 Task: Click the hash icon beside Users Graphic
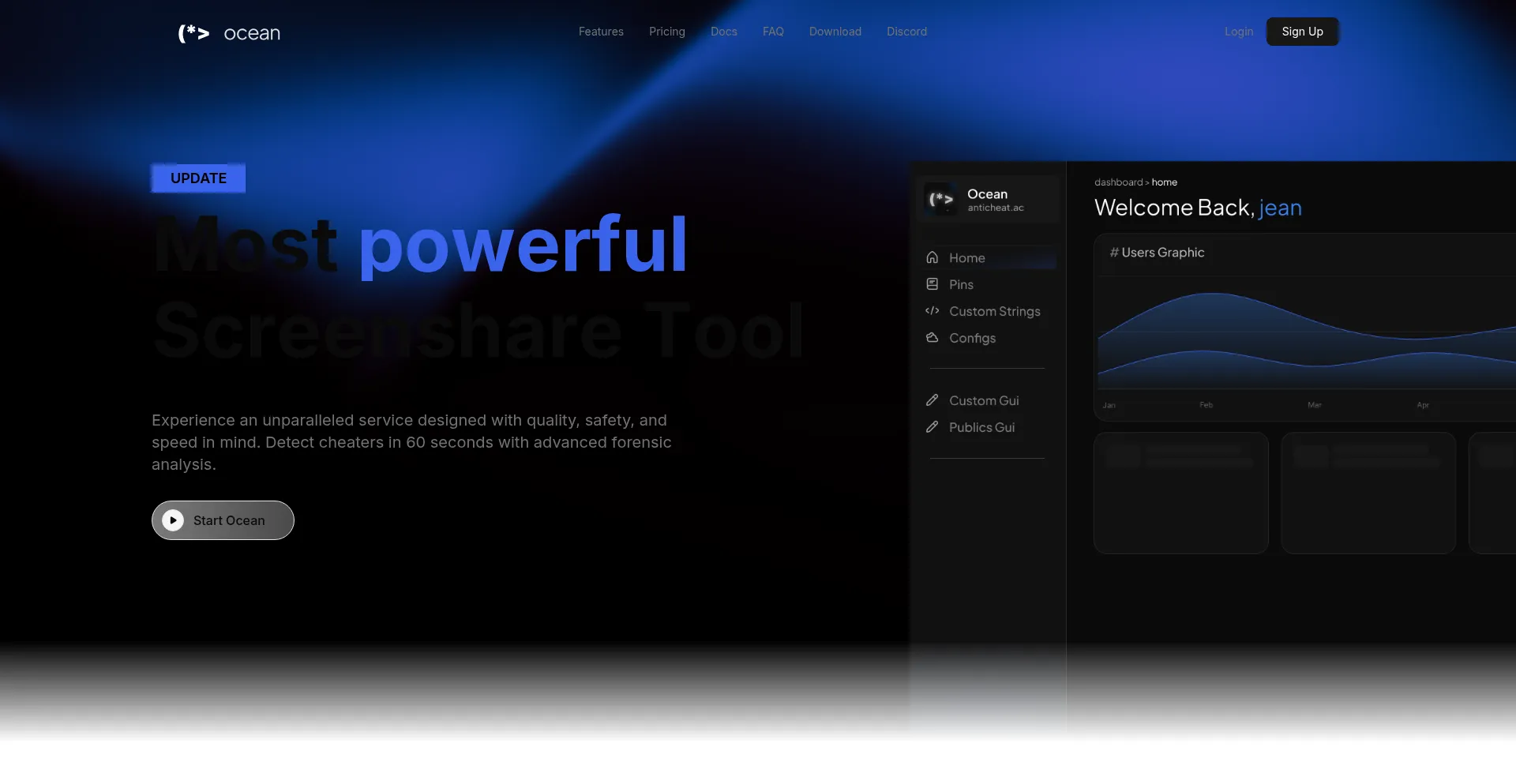coord(1114,253)
